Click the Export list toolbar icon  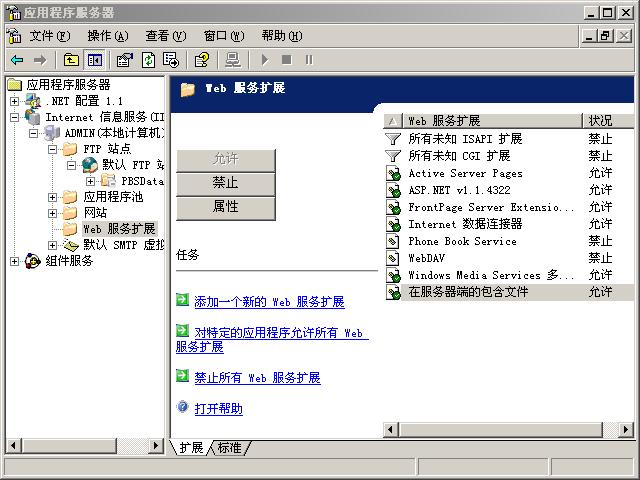[171, 60]
